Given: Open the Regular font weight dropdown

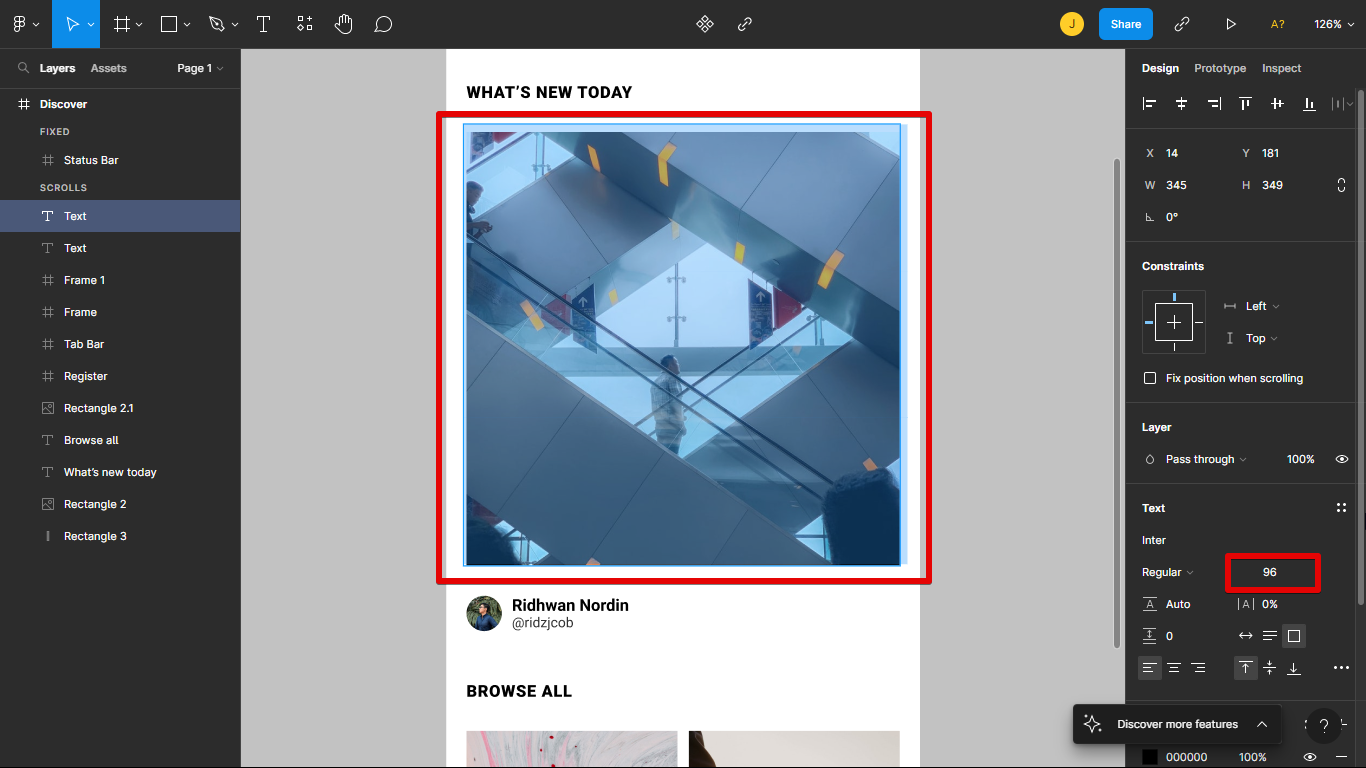Looking at the screenshot, I should pos(1168,572).
